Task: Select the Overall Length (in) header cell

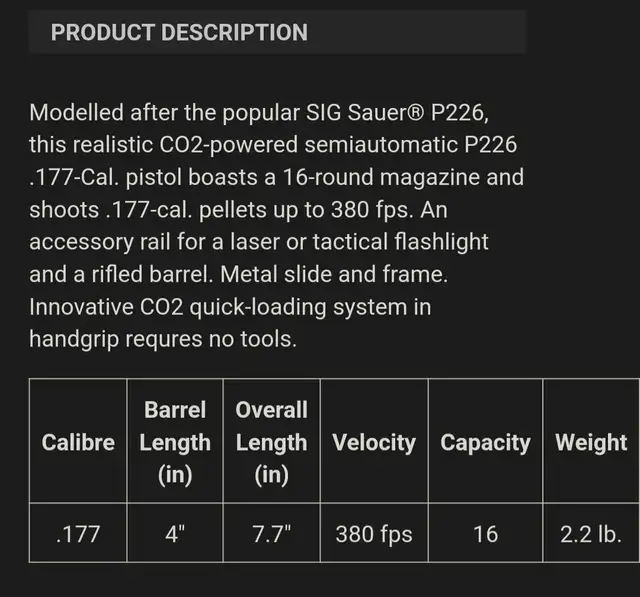Action: point(271,441)
